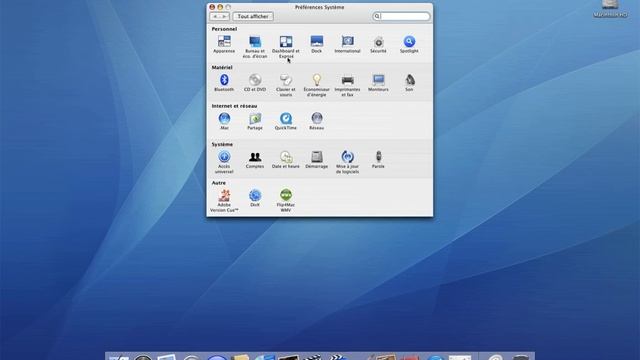Open the Comptes preference pane
640x360 pixels.
tap(255, 160)
